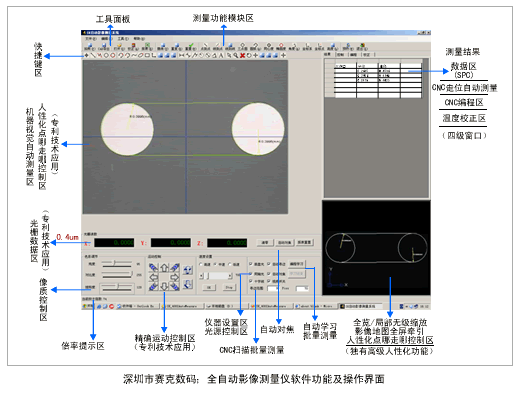
Task: Open the 文件 (File) menu
Action: [90, 39]
